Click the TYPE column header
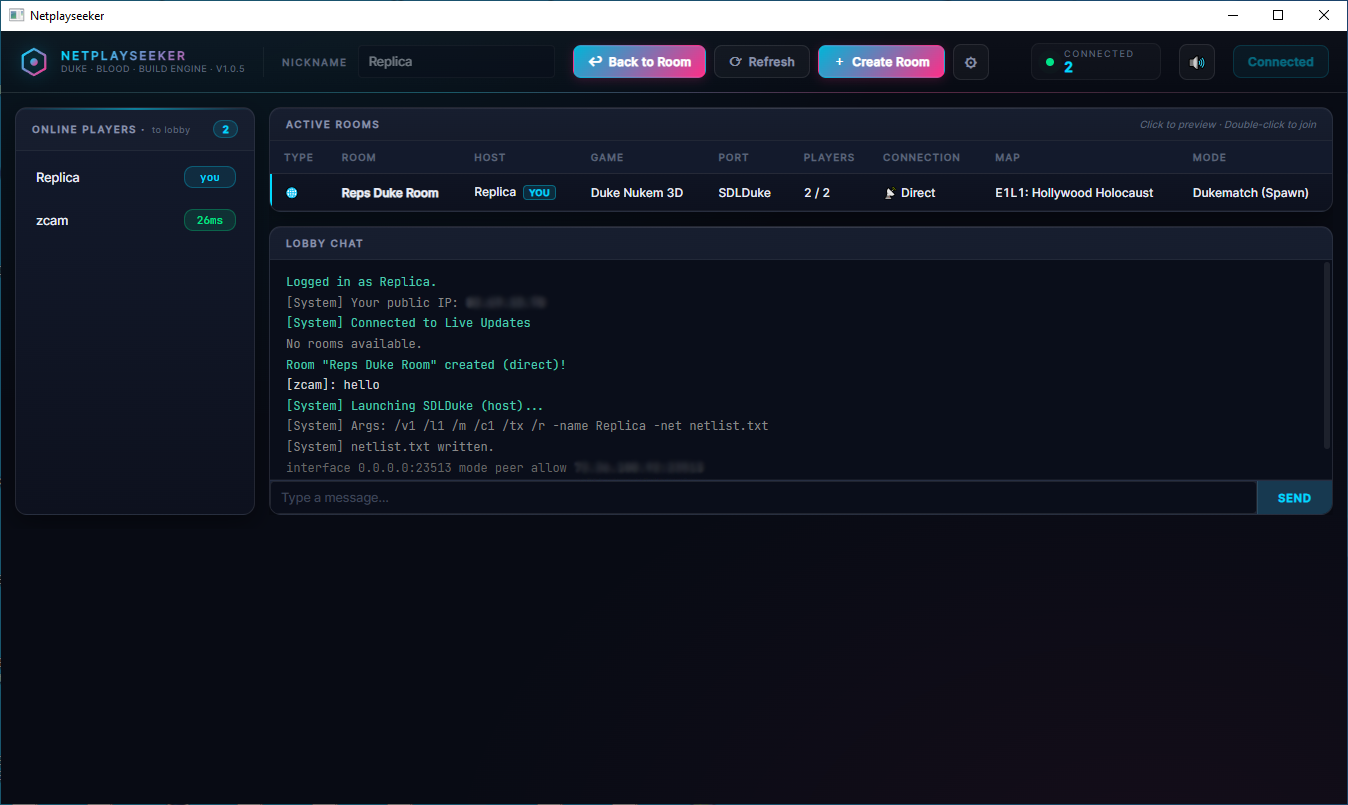The width and height of the screenshot is (1348, 805). [298, 158]
